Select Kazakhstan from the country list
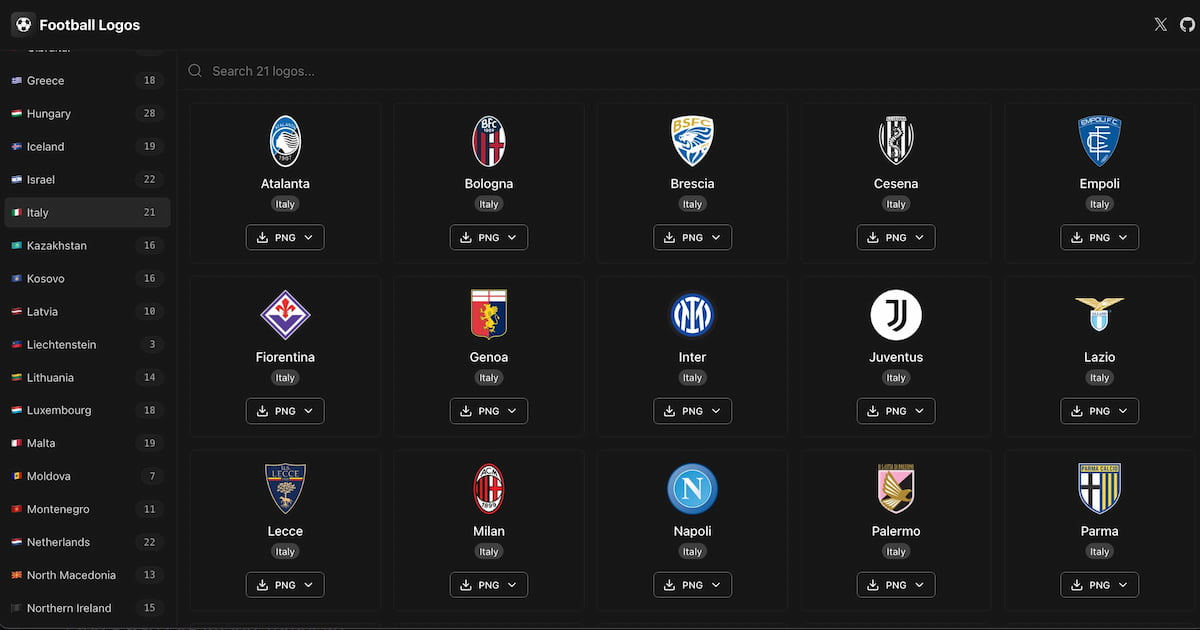 tap(58, 245)
